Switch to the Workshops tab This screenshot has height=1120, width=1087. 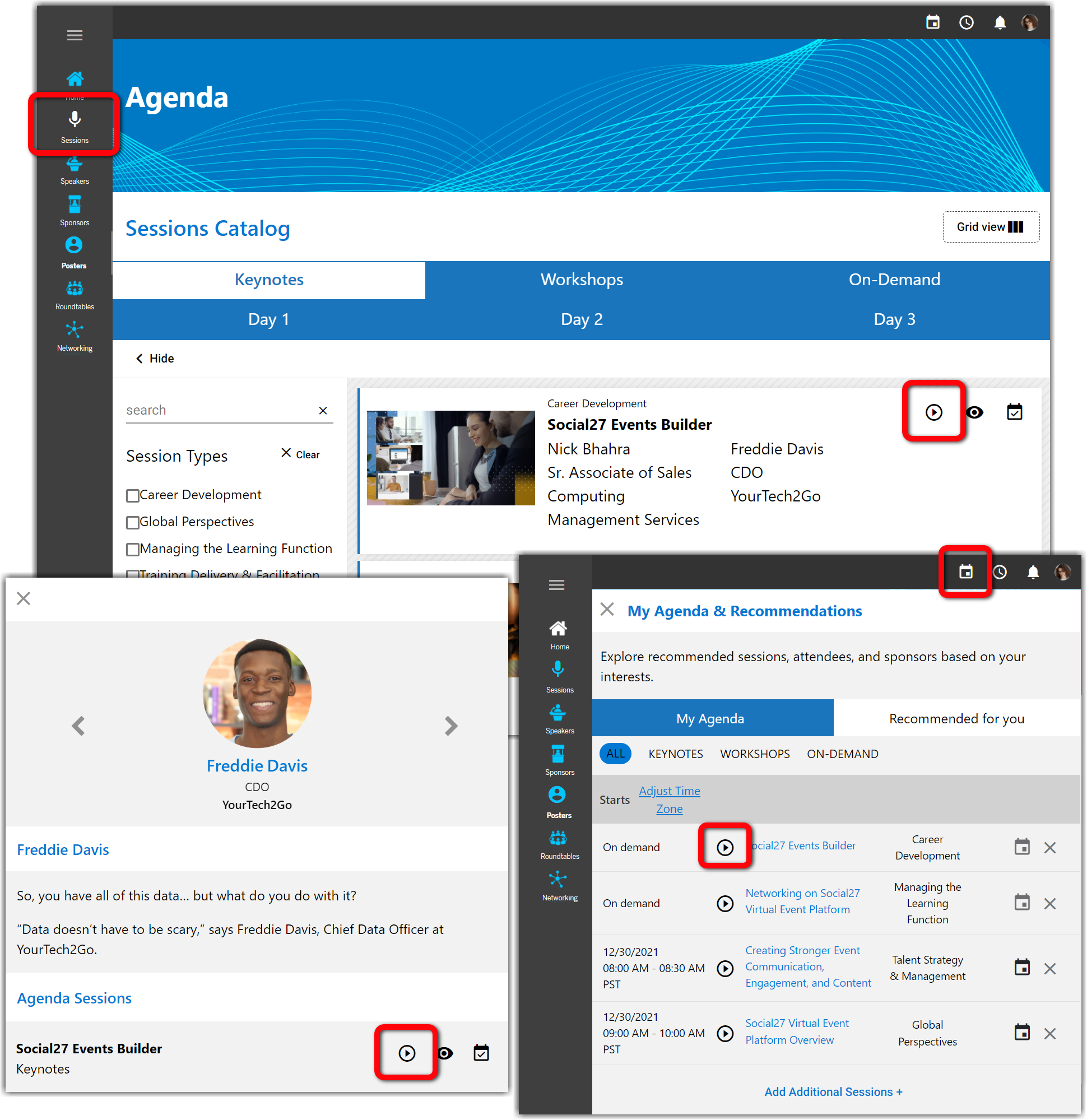(x=581, y=280)
